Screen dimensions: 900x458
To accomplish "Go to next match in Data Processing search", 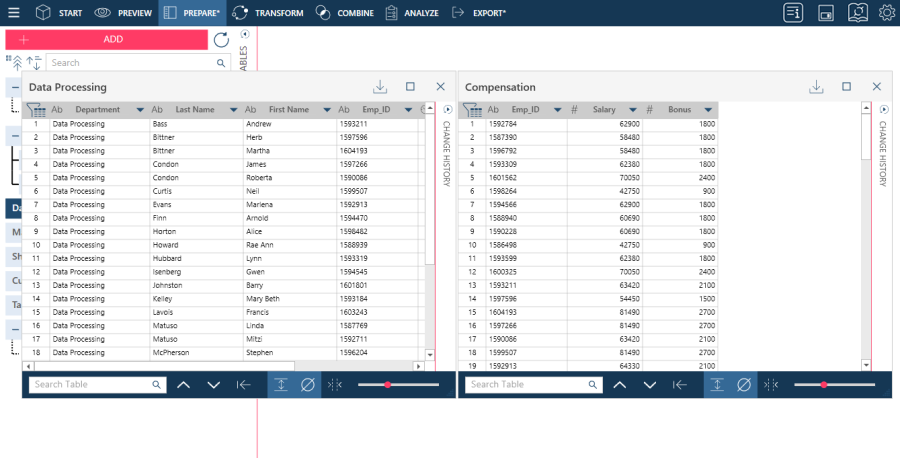I will (x=213, y=385).
